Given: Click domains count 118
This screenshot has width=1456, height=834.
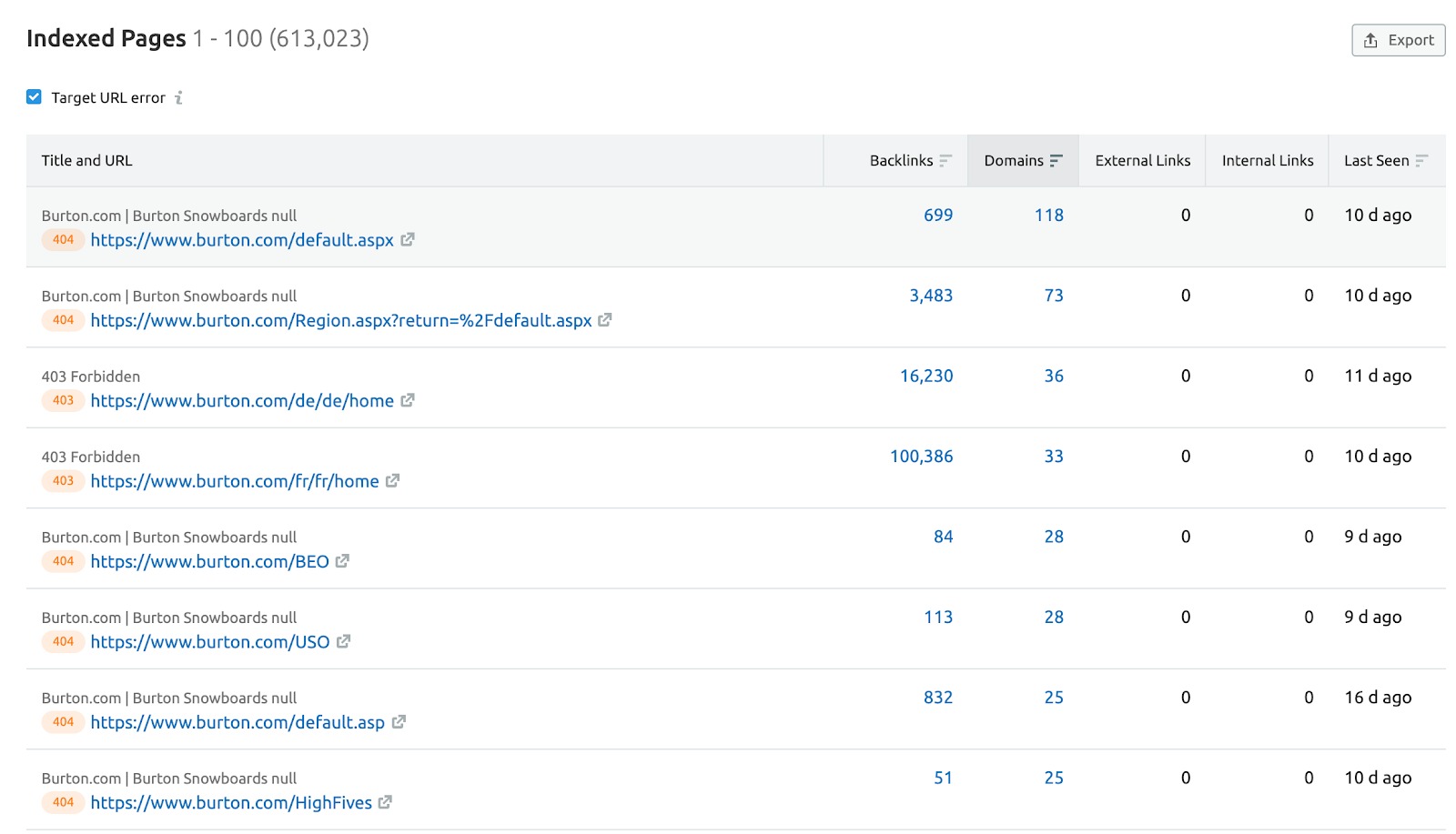Looking at the screenshot, I should coord(1048,215).
